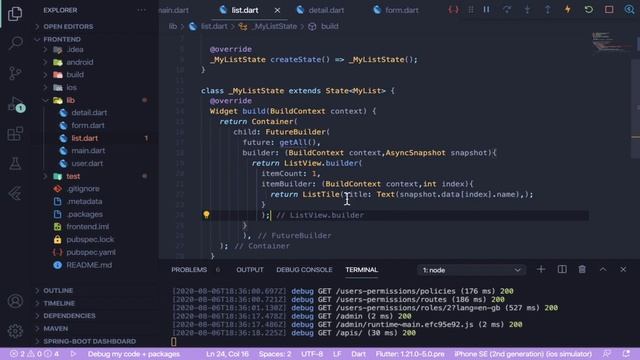
Task: Click the code minimap preview
Action: coord(611,41)
